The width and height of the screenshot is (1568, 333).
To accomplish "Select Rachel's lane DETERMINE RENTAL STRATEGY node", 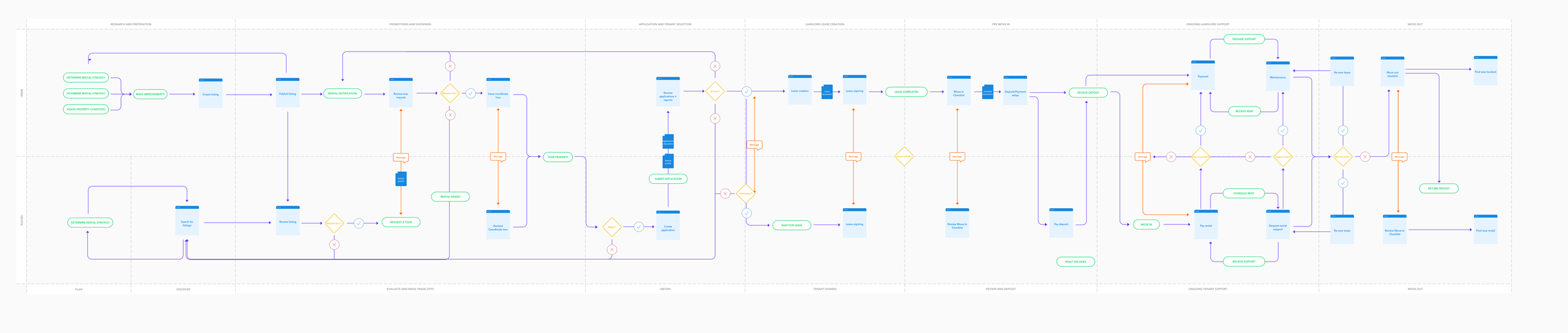I will click(90, 222).
